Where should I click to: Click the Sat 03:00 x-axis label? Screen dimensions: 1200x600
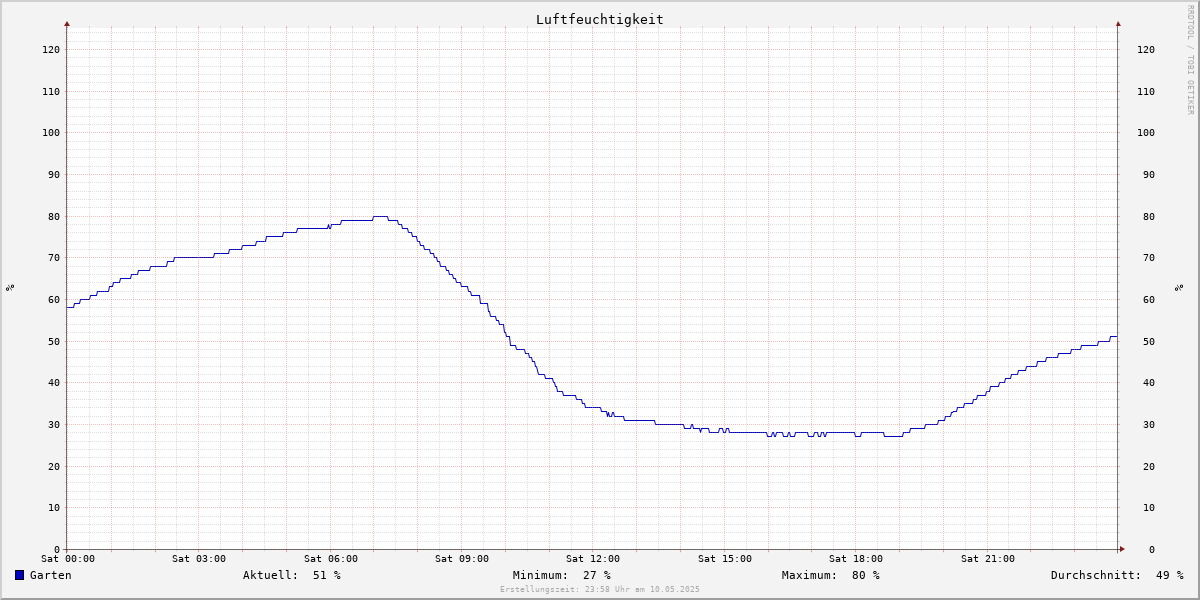tap(199, 559)
